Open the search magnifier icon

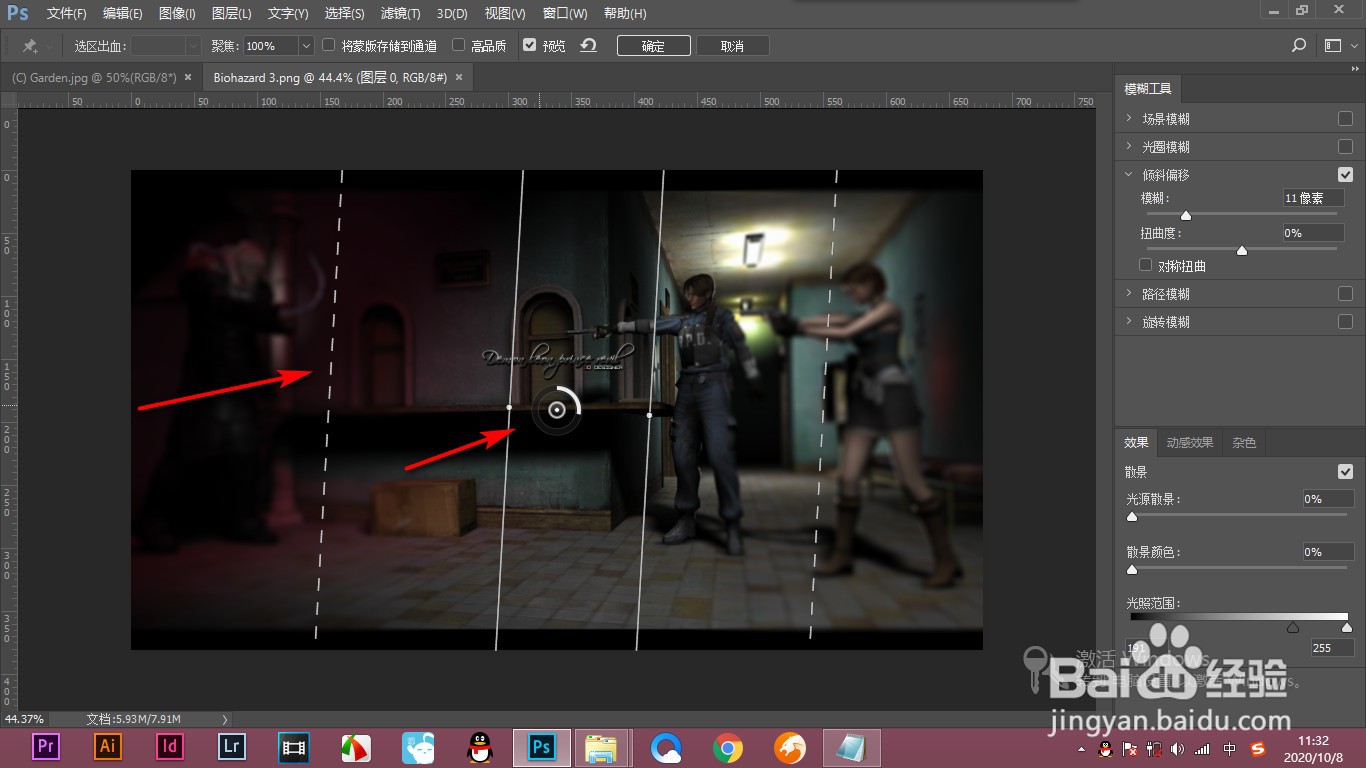[1299, 45]
